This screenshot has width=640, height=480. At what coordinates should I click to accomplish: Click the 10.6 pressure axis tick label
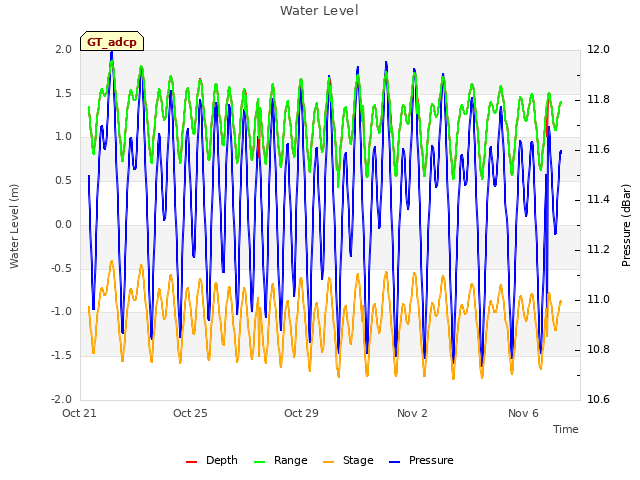pos(598,399)
